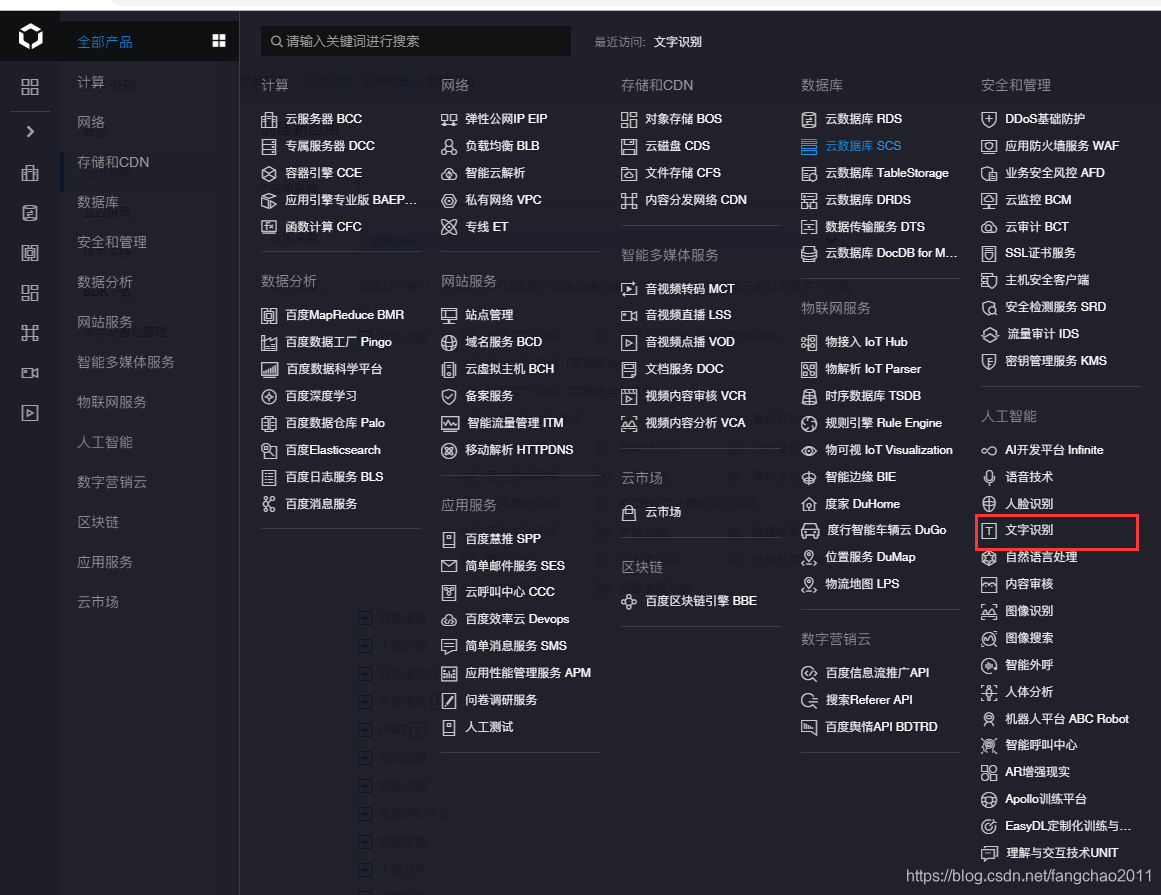Click the 专线 ET icon
The width and height of the screenshot is (1161, 895).
[x=449, y=227]
